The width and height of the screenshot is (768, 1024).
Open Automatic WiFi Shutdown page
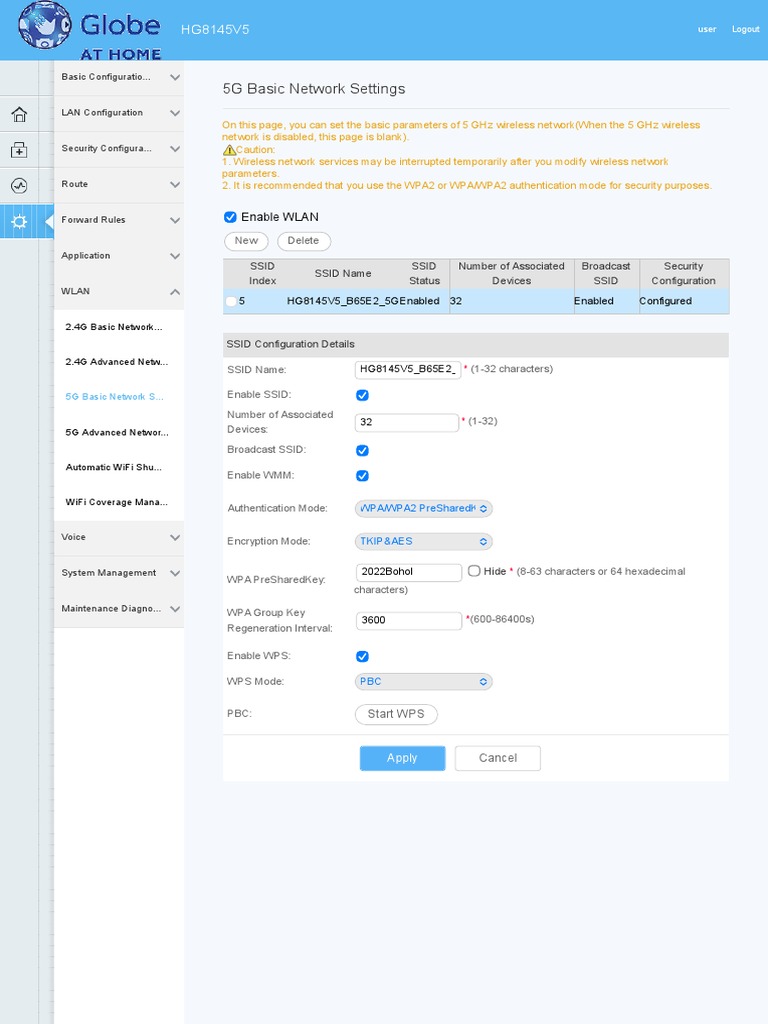114,468
